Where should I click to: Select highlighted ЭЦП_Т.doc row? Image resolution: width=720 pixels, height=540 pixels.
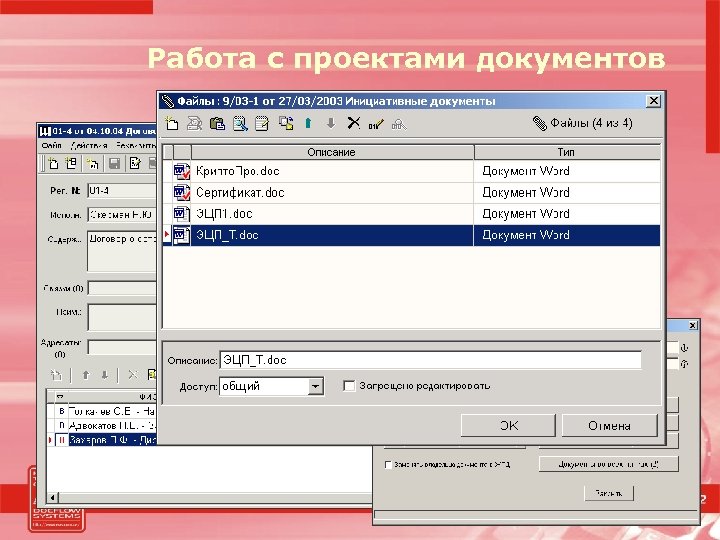coord(411,235)
